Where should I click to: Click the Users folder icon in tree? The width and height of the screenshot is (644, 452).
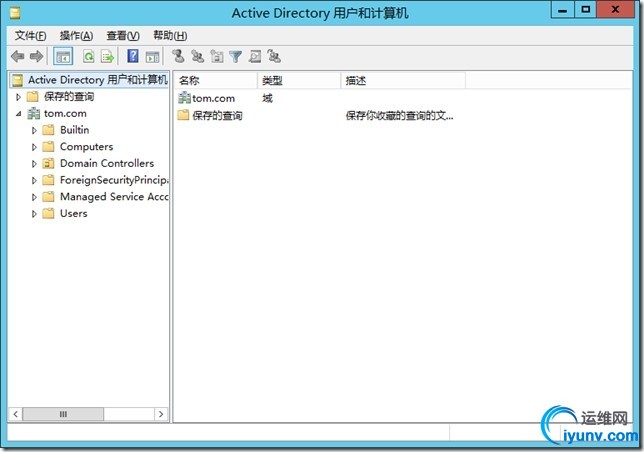[x=48, y=213]
